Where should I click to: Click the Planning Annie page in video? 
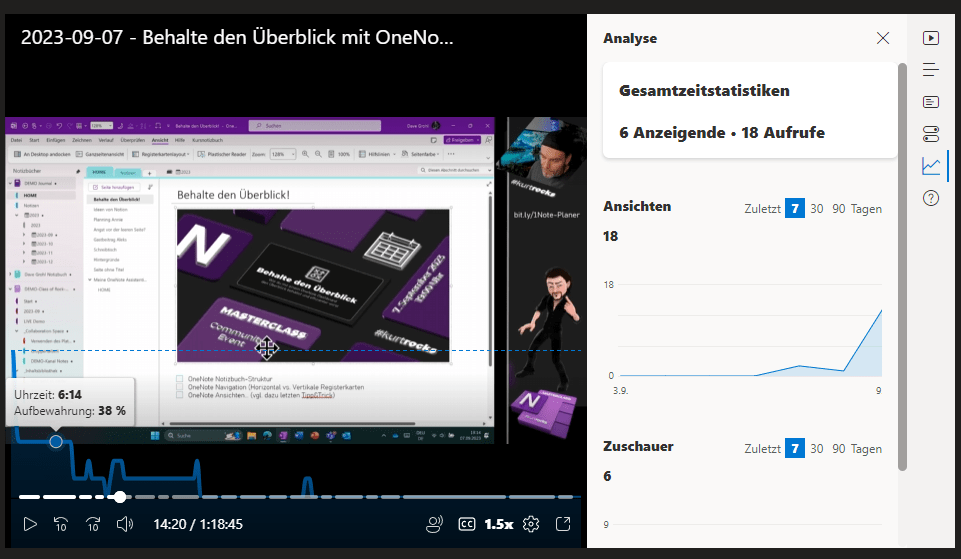pos(108,219)
